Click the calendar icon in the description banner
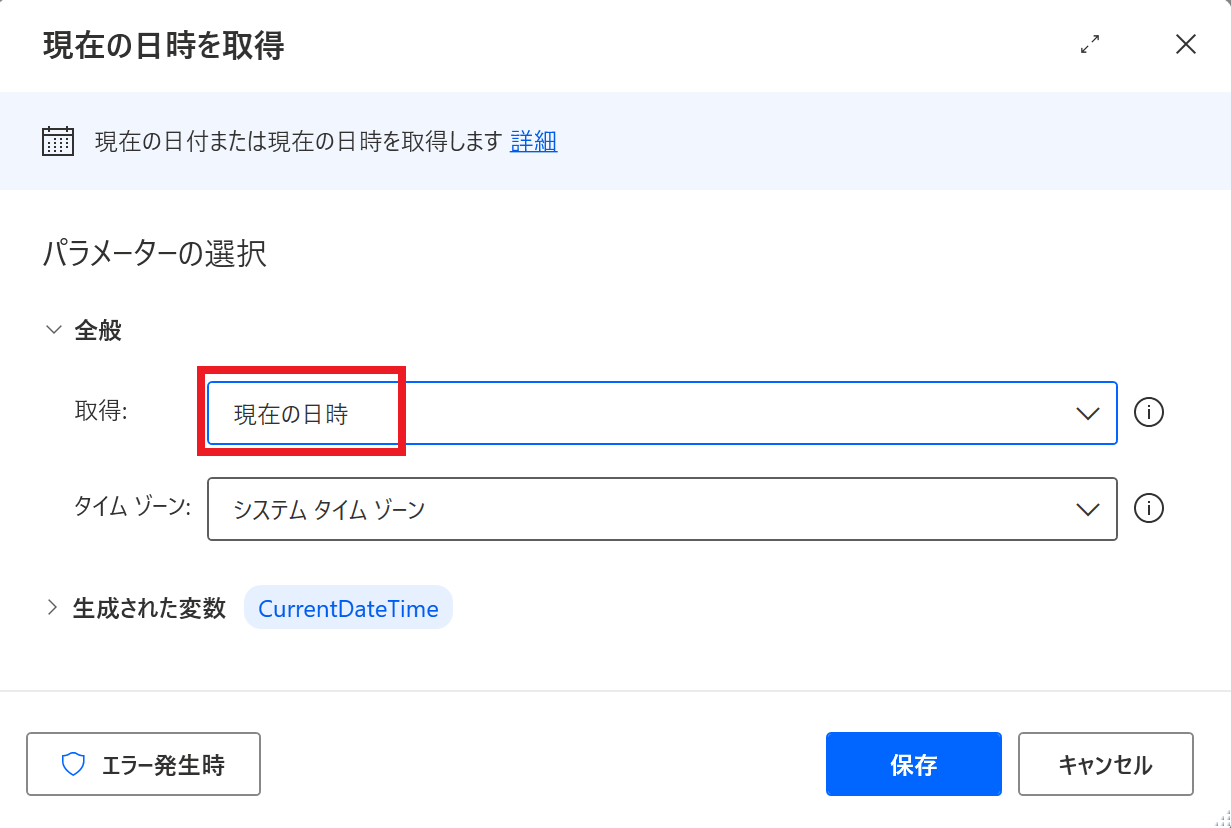 [57, 141]
